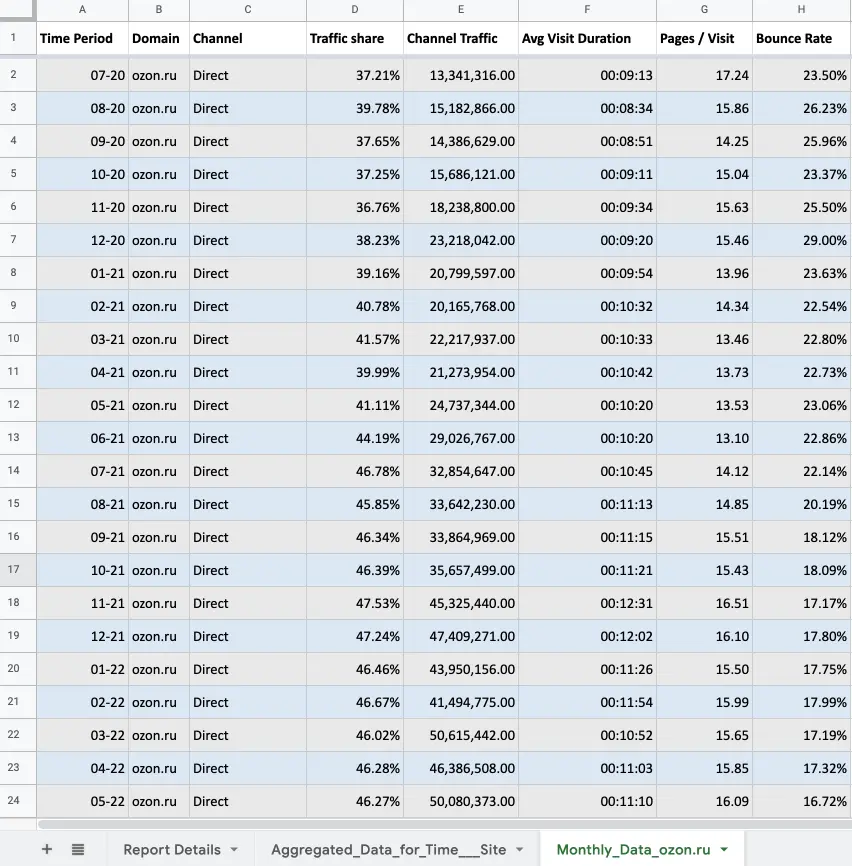Open the Monthly_Data_ozon.ru tab dropdown arrow
The height and width of the screenshot is (866, 852).
tap(723, 850)
